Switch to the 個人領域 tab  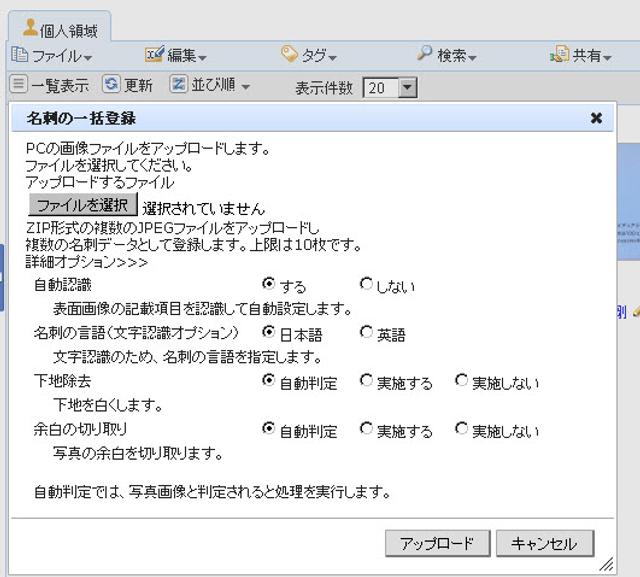click(x=60, y=28)
